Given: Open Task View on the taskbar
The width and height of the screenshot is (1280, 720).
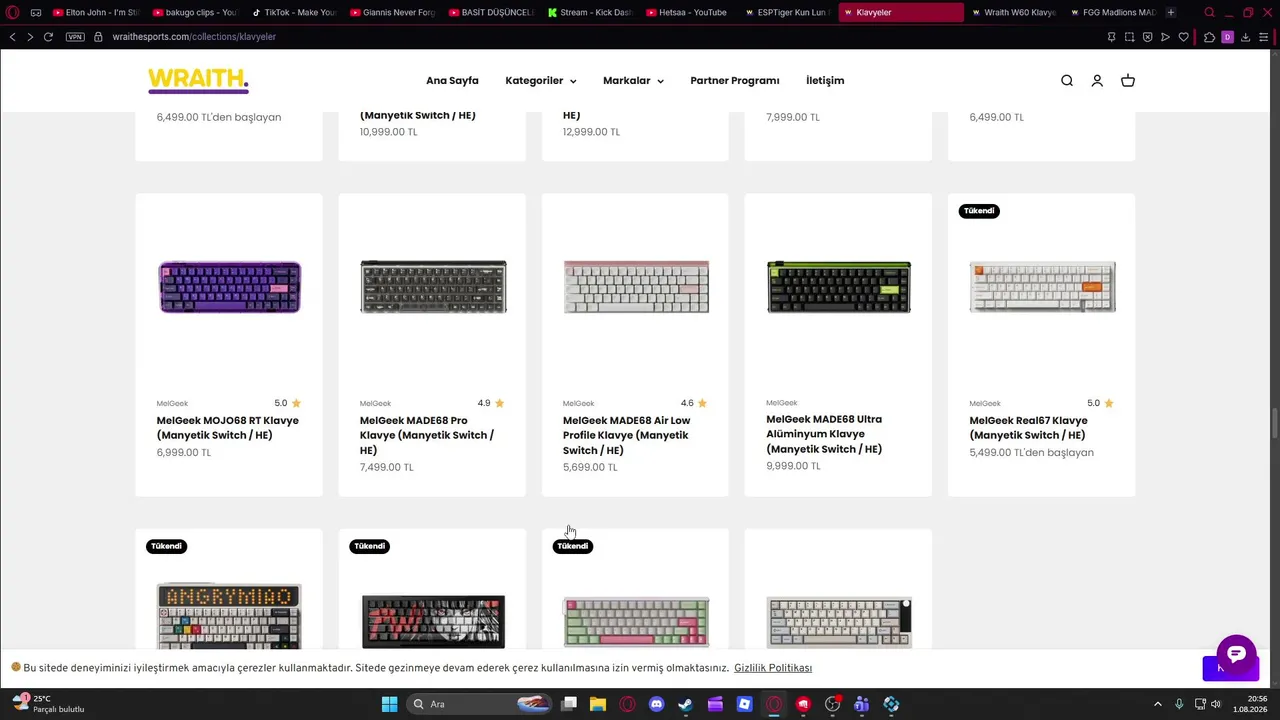Looking at the screenshot, I should [569, 704].
